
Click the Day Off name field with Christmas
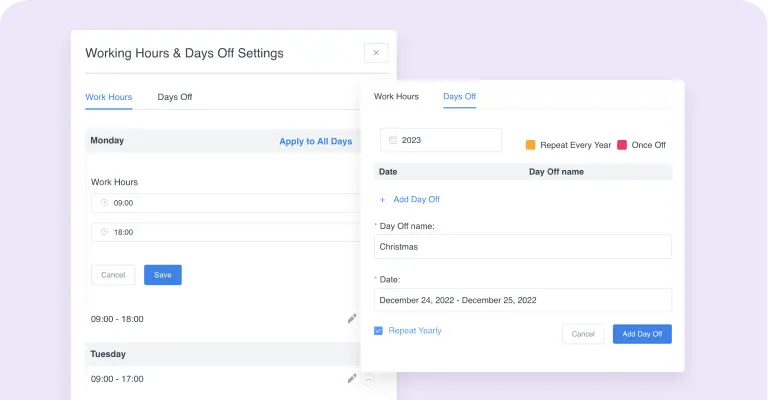pos(523,247)
